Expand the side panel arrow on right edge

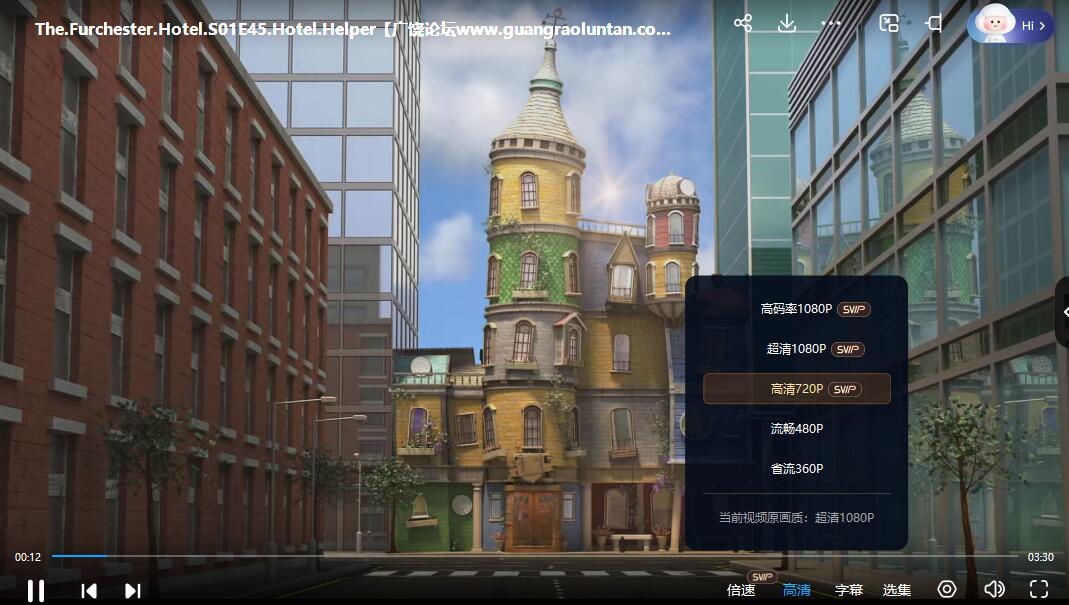click(x=1064, y=312)
